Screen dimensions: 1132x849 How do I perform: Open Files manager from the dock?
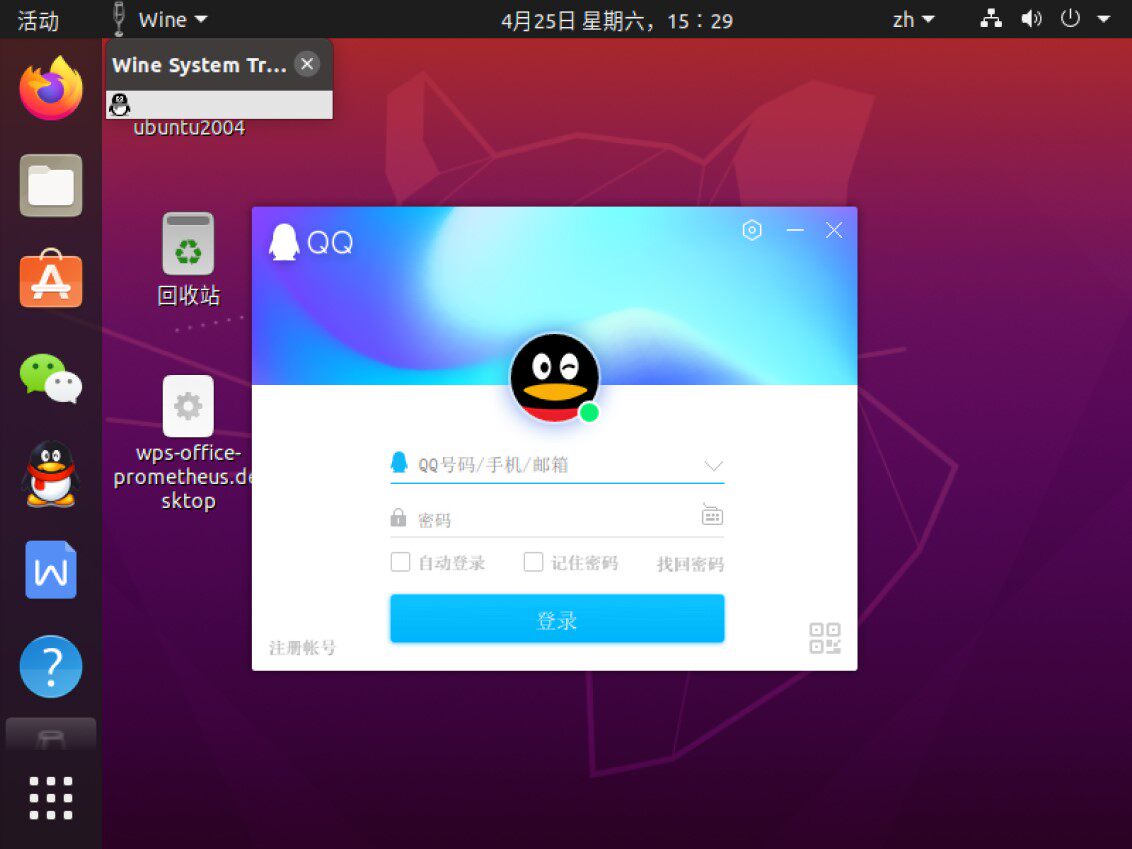pyautogui.click(x=51, y=186)
